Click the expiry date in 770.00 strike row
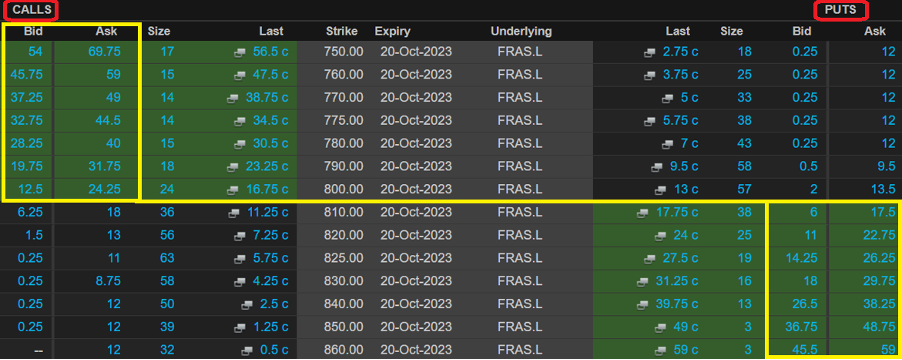Screen dimensions: 902x360 pos(416,98)
